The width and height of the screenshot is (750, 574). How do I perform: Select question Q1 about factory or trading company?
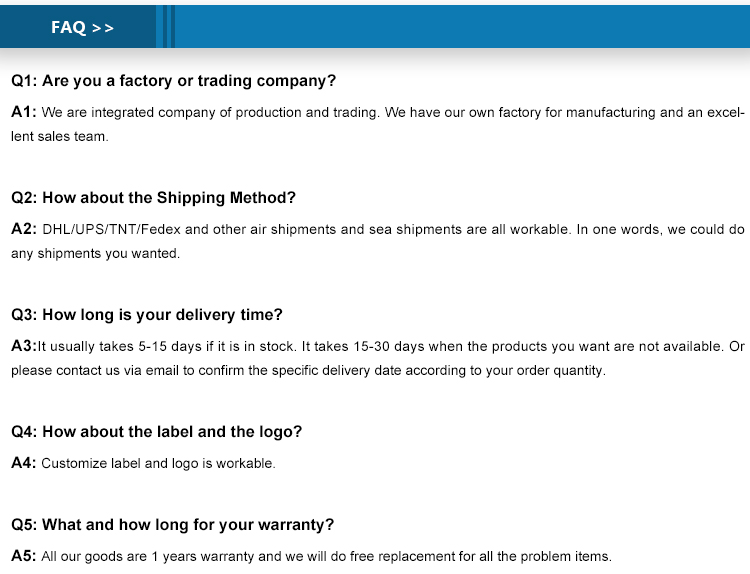pos(174,81)
